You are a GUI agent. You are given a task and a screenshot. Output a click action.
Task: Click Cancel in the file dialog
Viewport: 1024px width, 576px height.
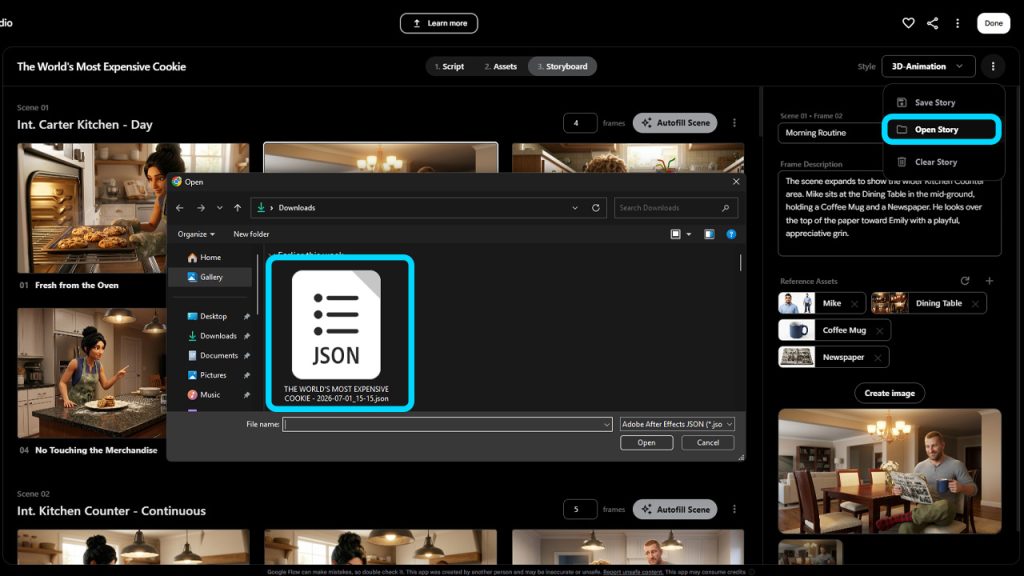(708, 443)
